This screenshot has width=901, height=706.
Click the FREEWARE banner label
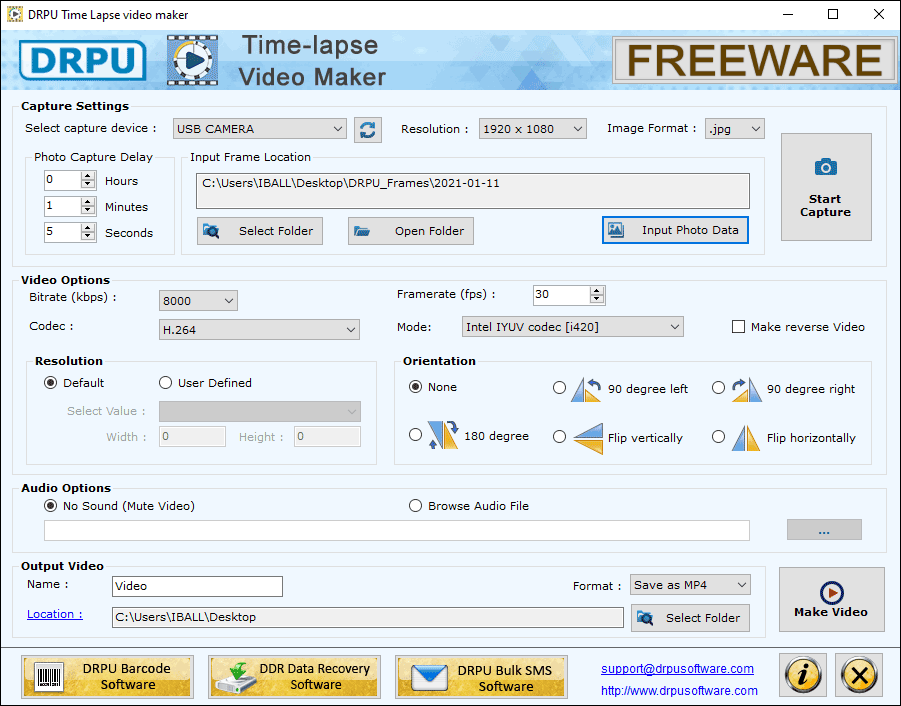pyautogui.click(x=754, y=60)
